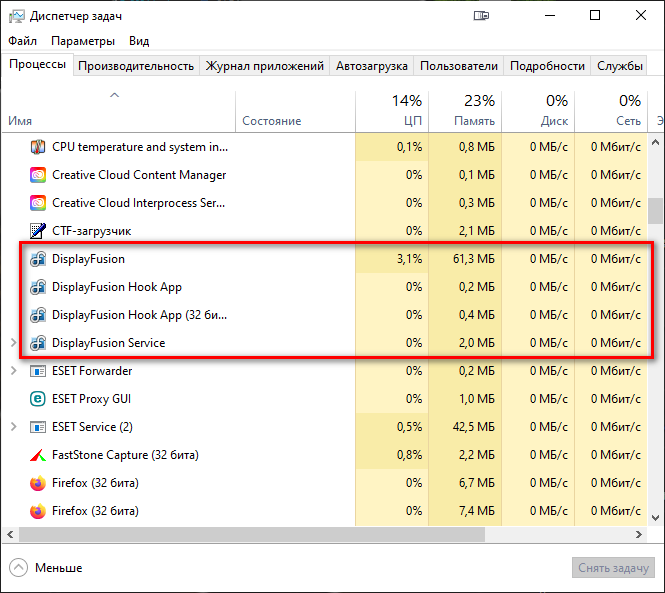
Task: Click the 42,5 МБ memory value
Action: point(474,427)
